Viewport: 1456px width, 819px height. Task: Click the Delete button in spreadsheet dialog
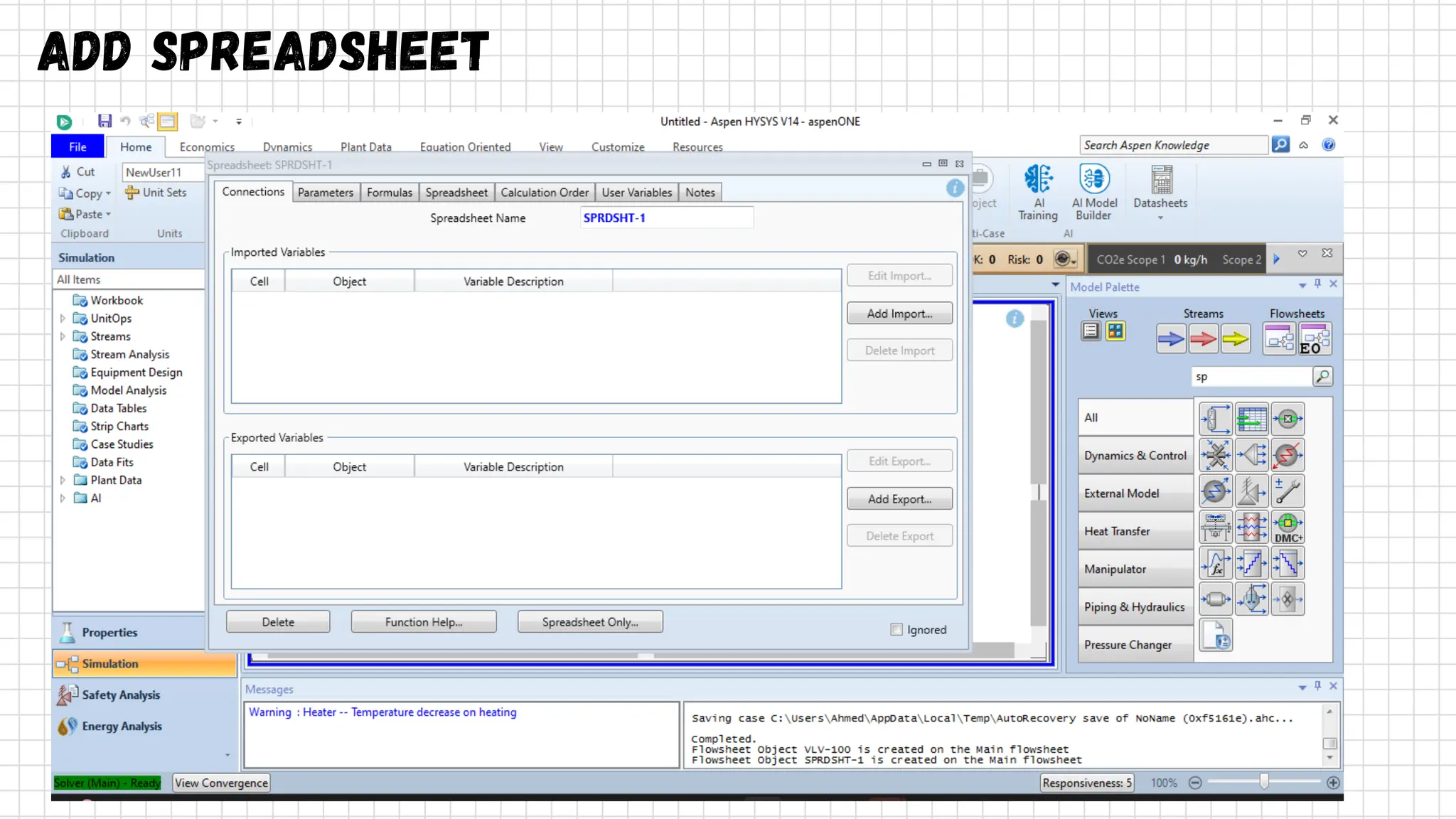[278, 622]
